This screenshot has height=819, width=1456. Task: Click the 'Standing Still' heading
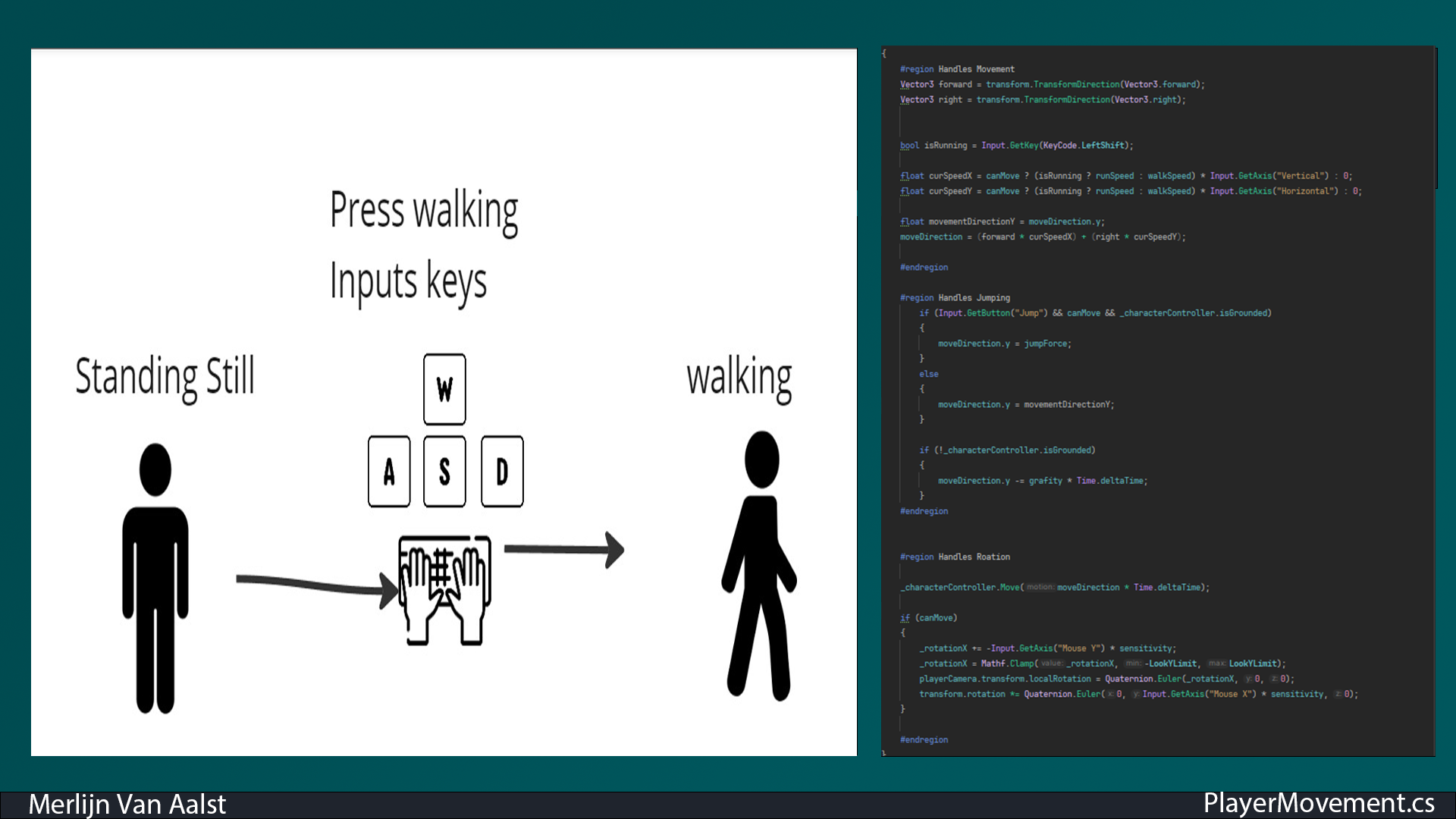pos(165,377)
